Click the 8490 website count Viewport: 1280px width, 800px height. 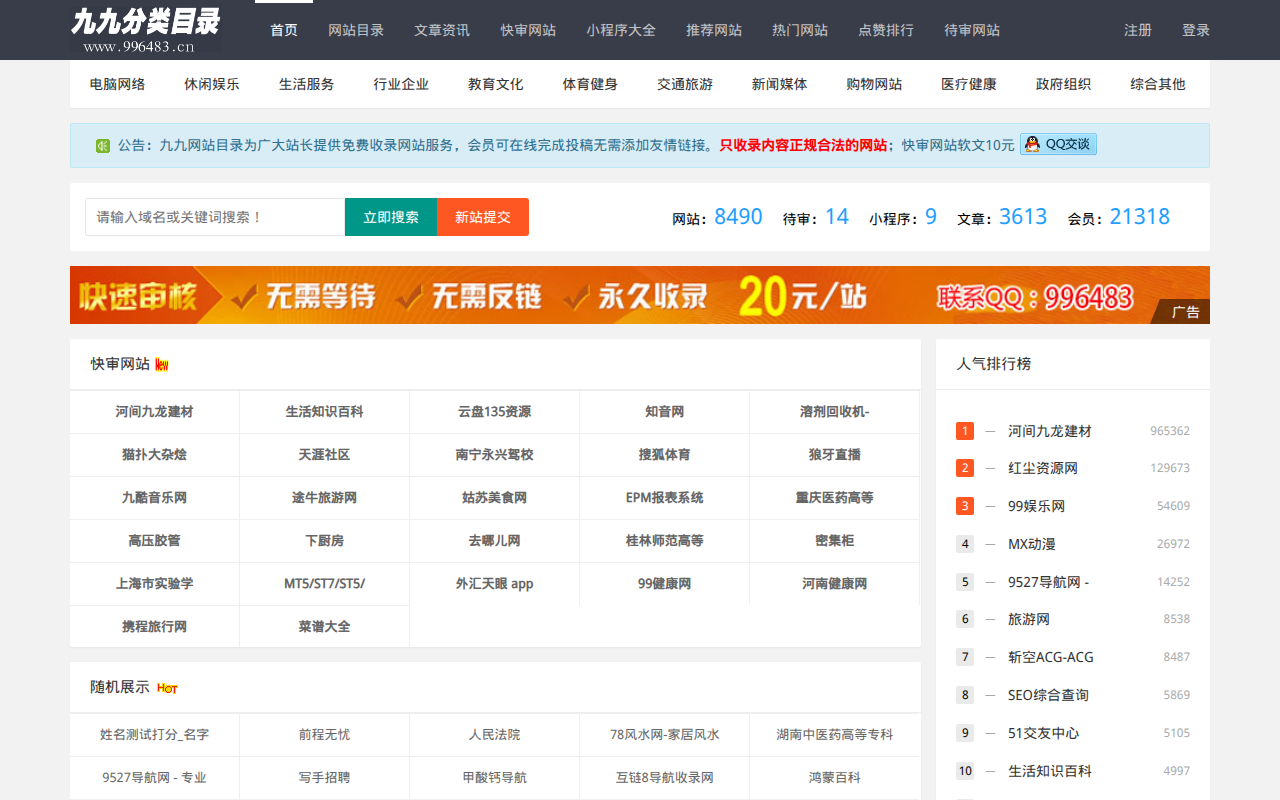coord(738,216)
